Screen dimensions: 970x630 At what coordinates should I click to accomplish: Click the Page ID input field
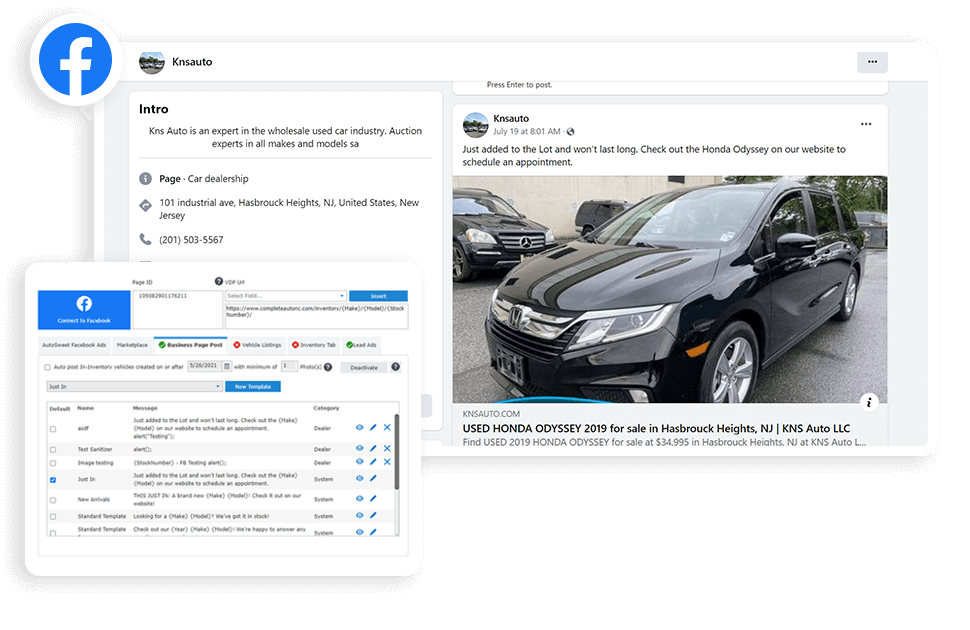tap(177, 309)
